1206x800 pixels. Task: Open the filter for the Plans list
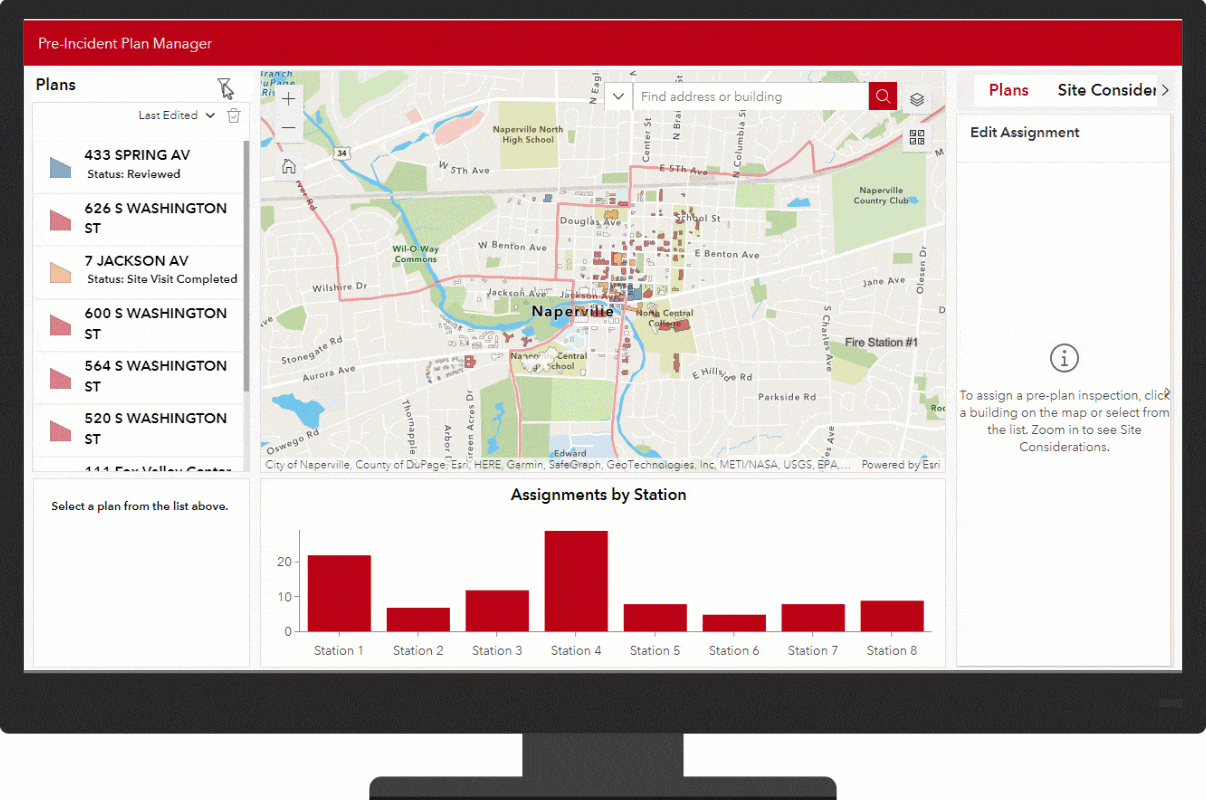coord(225,87)
